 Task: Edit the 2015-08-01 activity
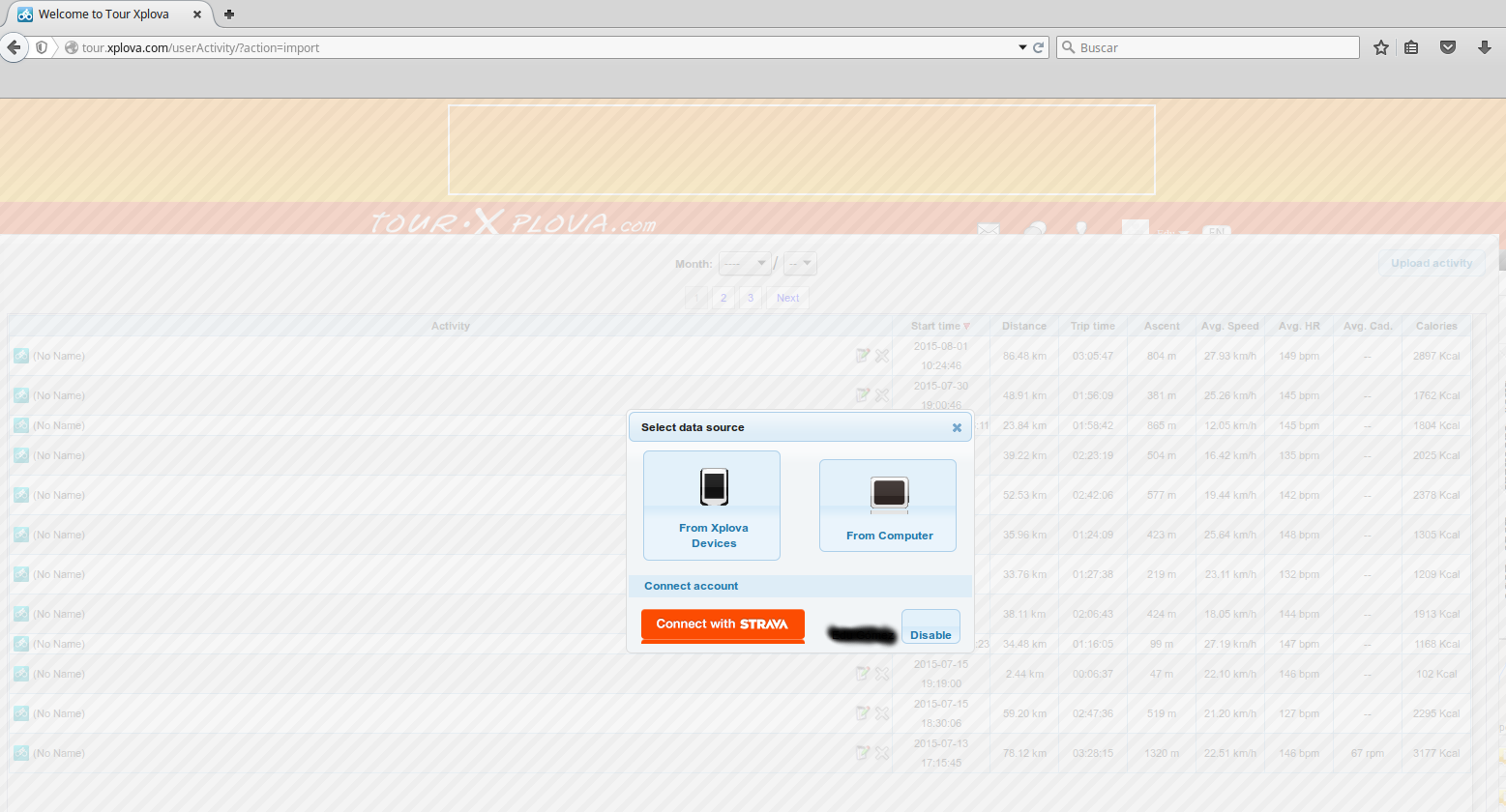863,356
